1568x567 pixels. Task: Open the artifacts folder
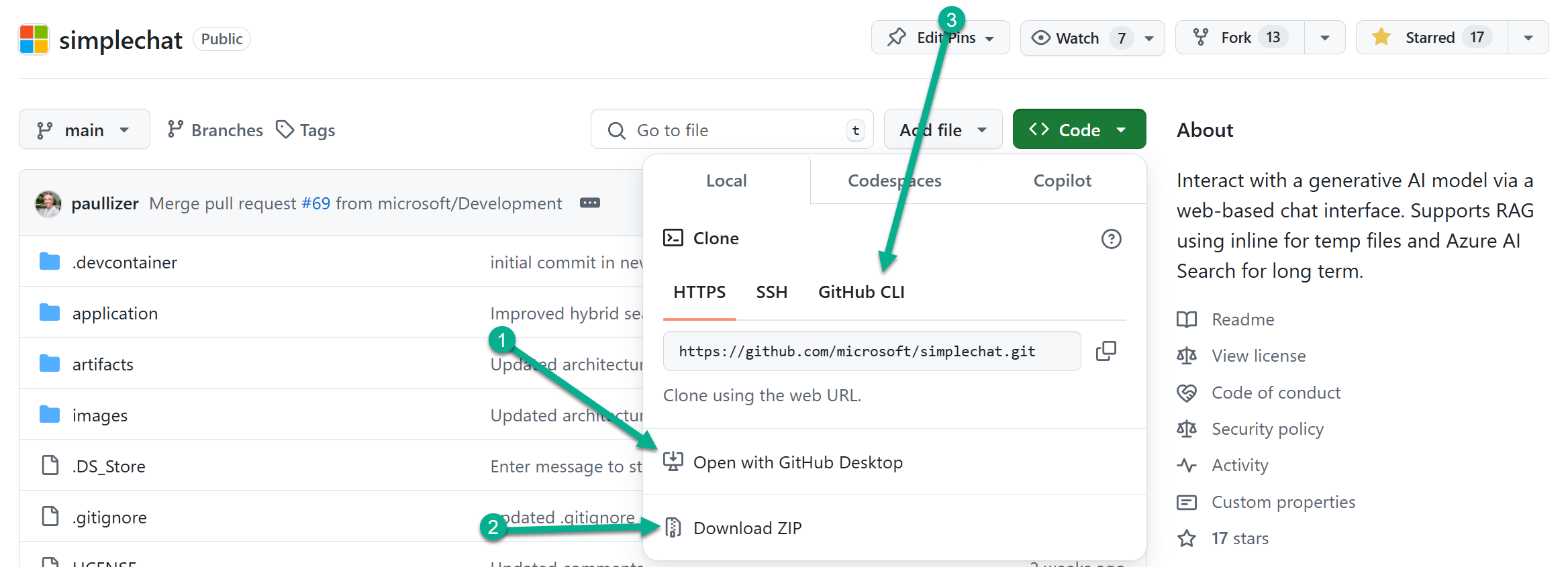[103, 364]
